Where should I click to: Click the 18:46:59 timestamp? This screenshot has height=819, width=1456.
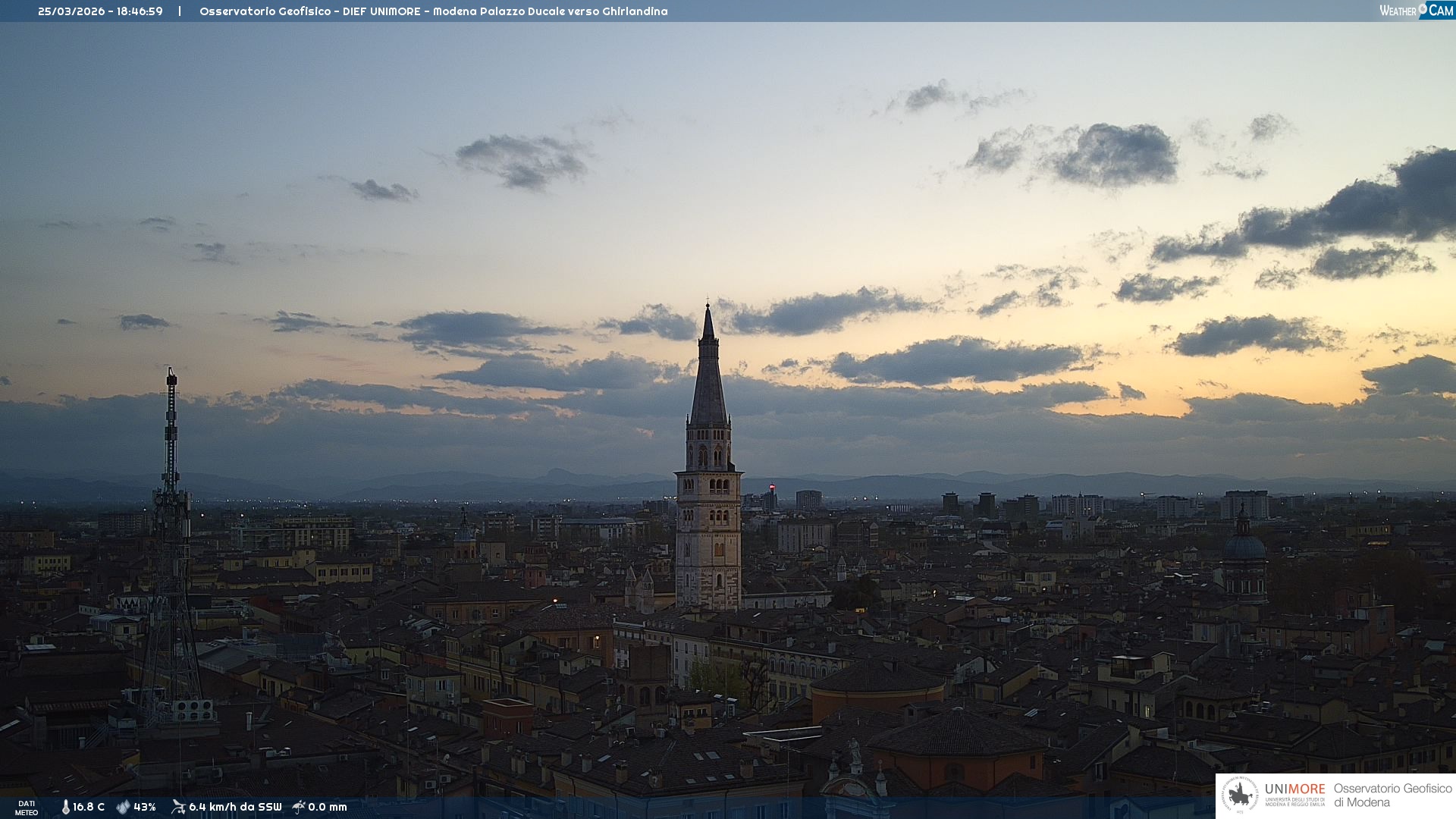[x=140, y=11]
